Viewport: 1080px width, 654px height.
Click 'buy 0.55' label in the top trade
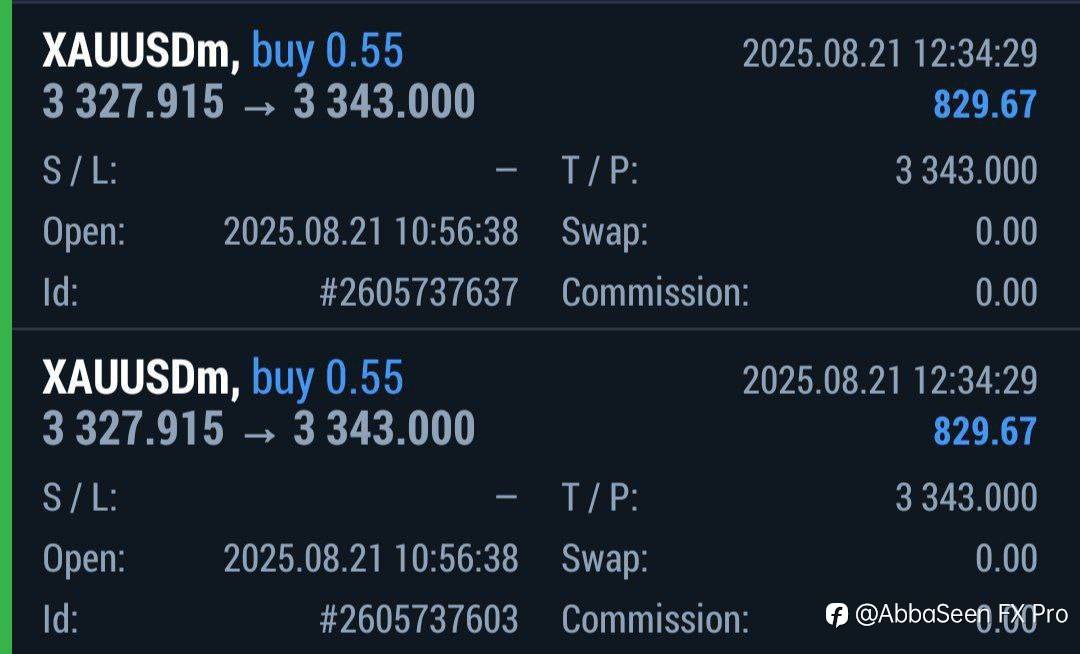327,51
